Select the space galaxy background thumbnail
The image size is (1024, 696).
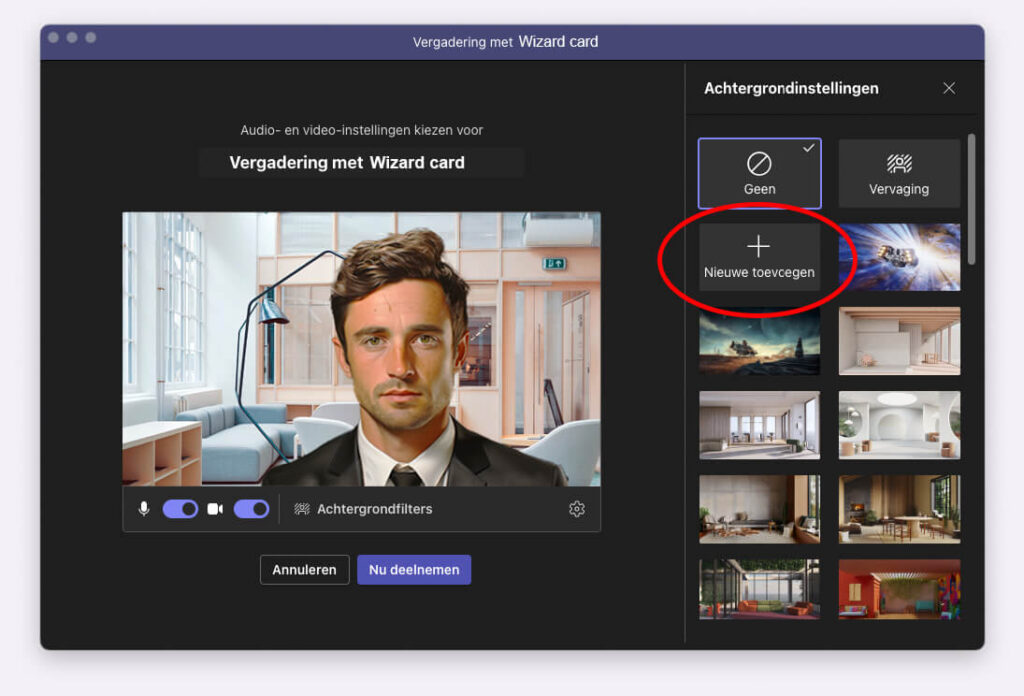pos(899,257)
